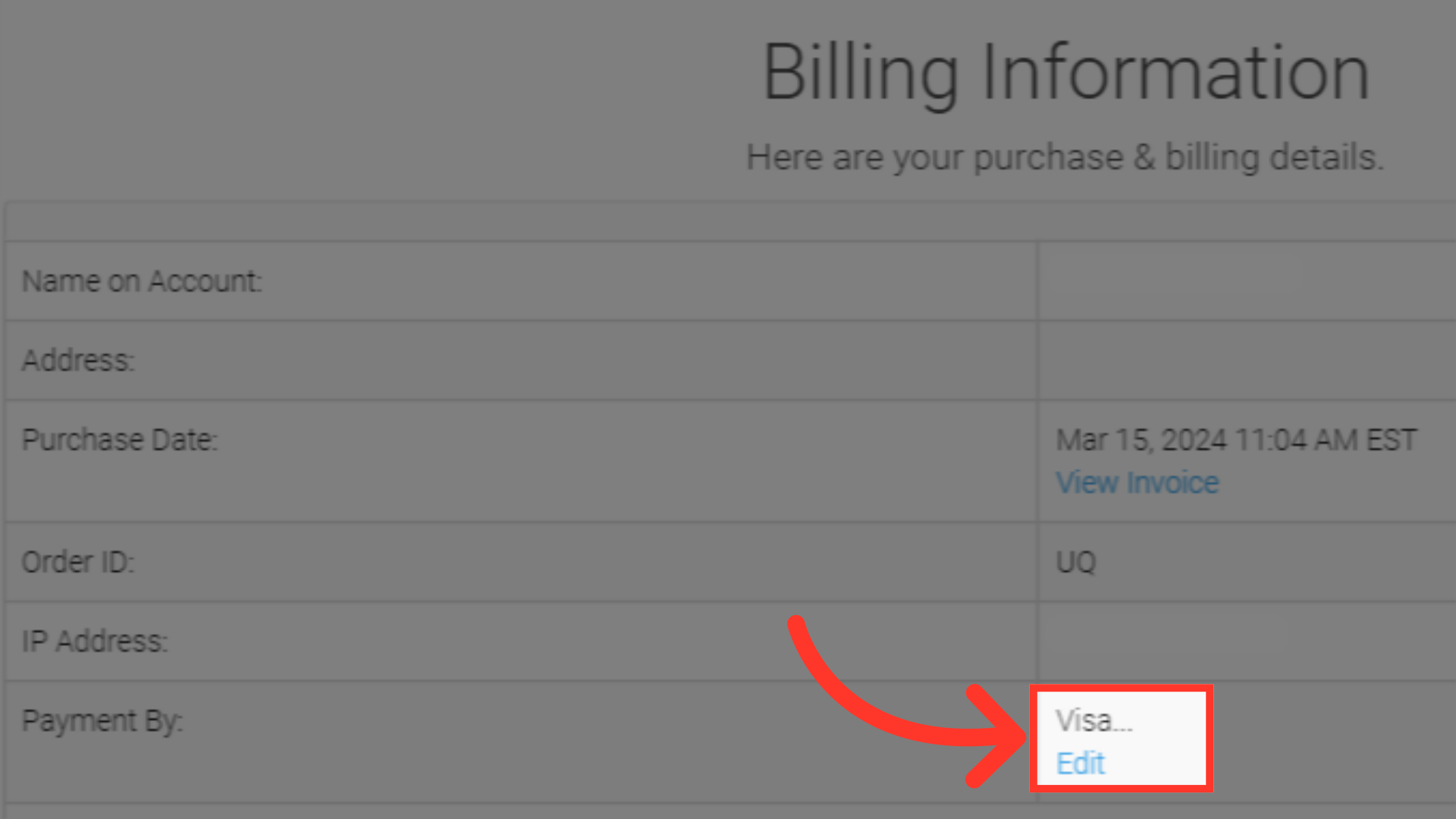The image size is (1456, 819).
Task: Click the Payment By label
Action: [102, 721]
